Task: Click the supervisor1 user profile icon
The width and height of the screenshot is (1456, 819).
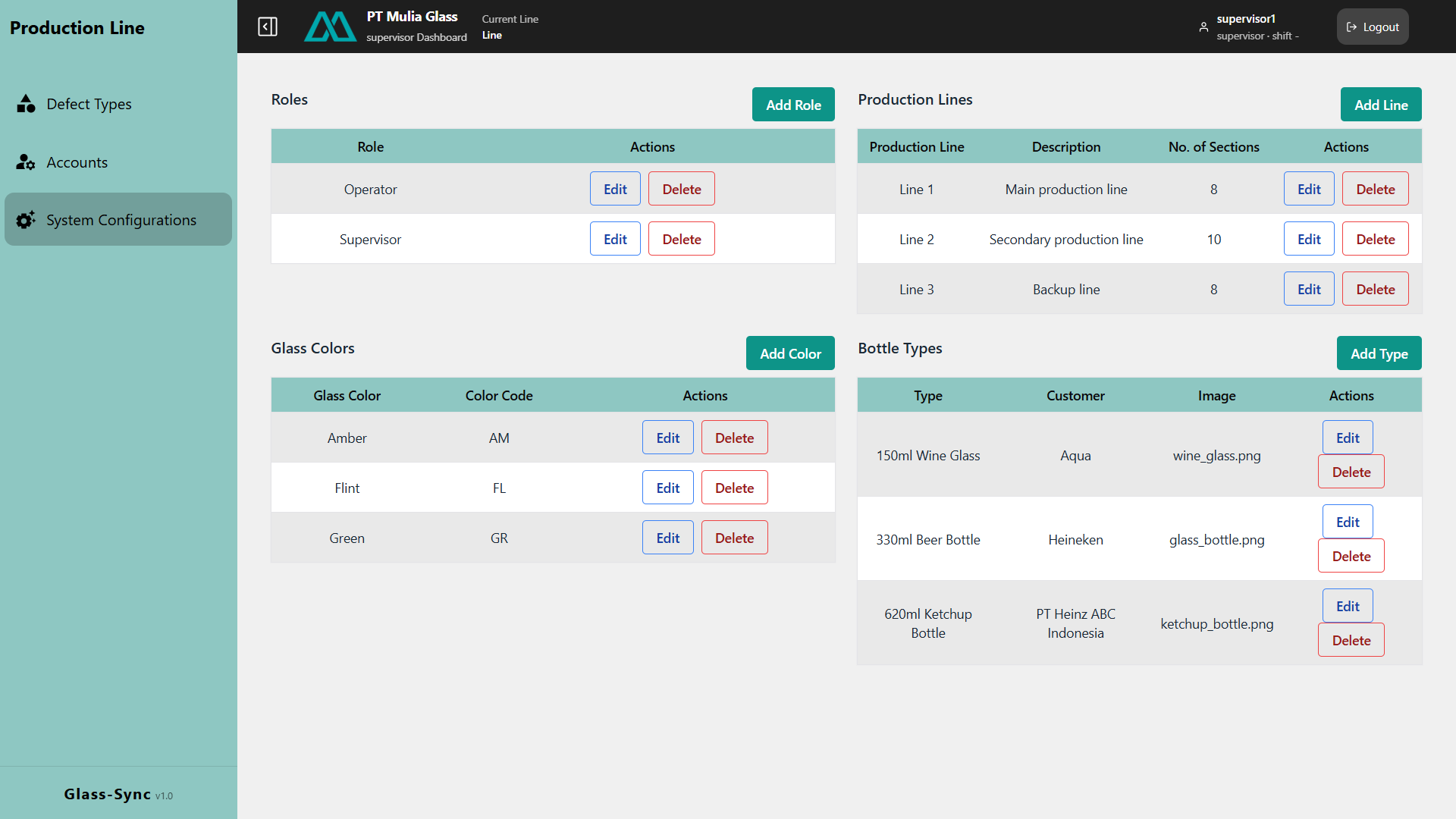Action: point(1203,27)
